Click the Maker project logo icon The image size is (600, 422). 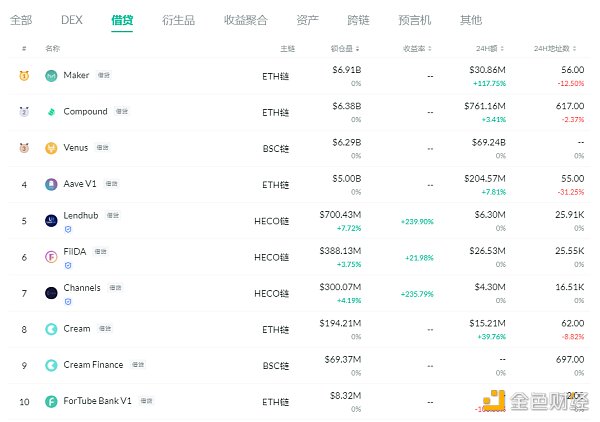[51, 76]
